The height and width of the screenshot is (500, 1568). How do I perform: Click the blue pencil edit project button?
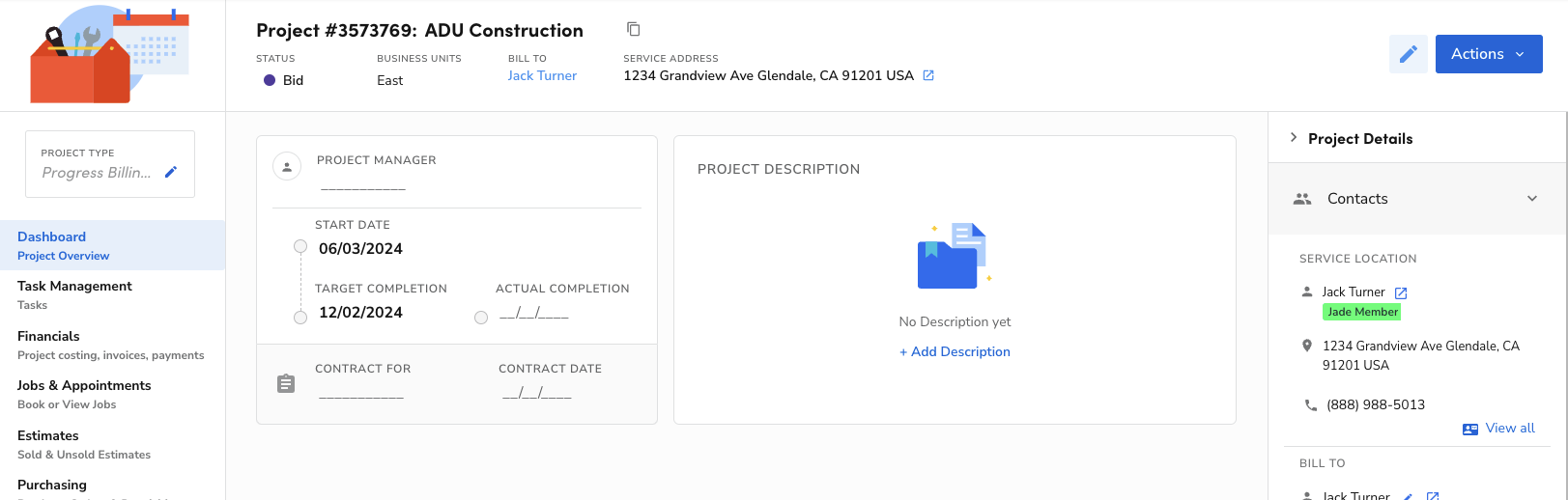click(1408, 54)
